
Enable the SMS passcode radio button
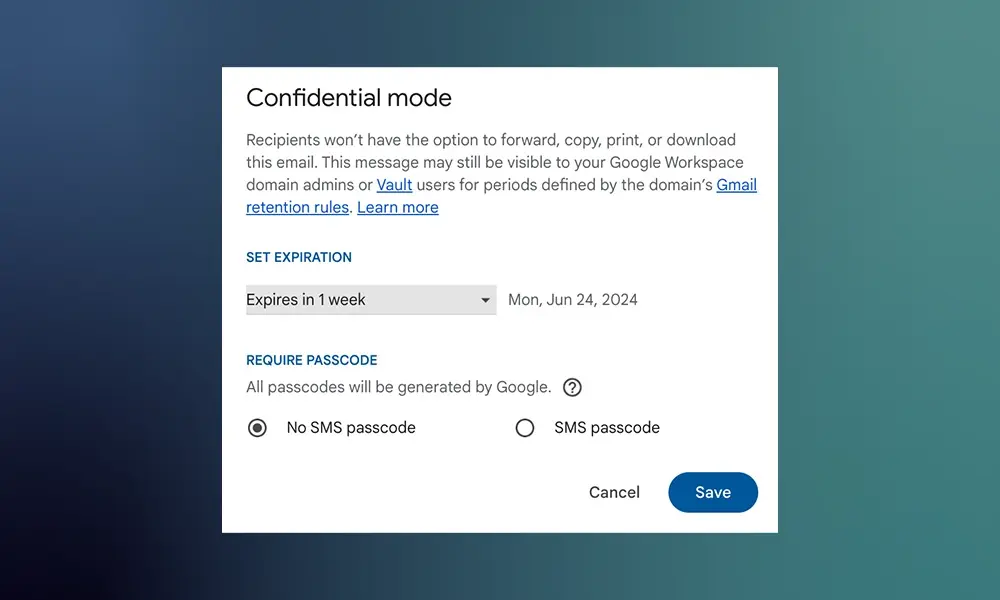[525, 428]
